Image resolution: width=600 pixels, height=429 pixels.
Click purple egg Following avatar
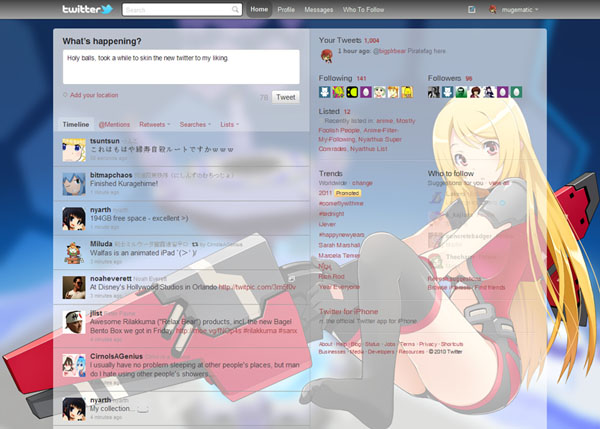pos(366,92)
